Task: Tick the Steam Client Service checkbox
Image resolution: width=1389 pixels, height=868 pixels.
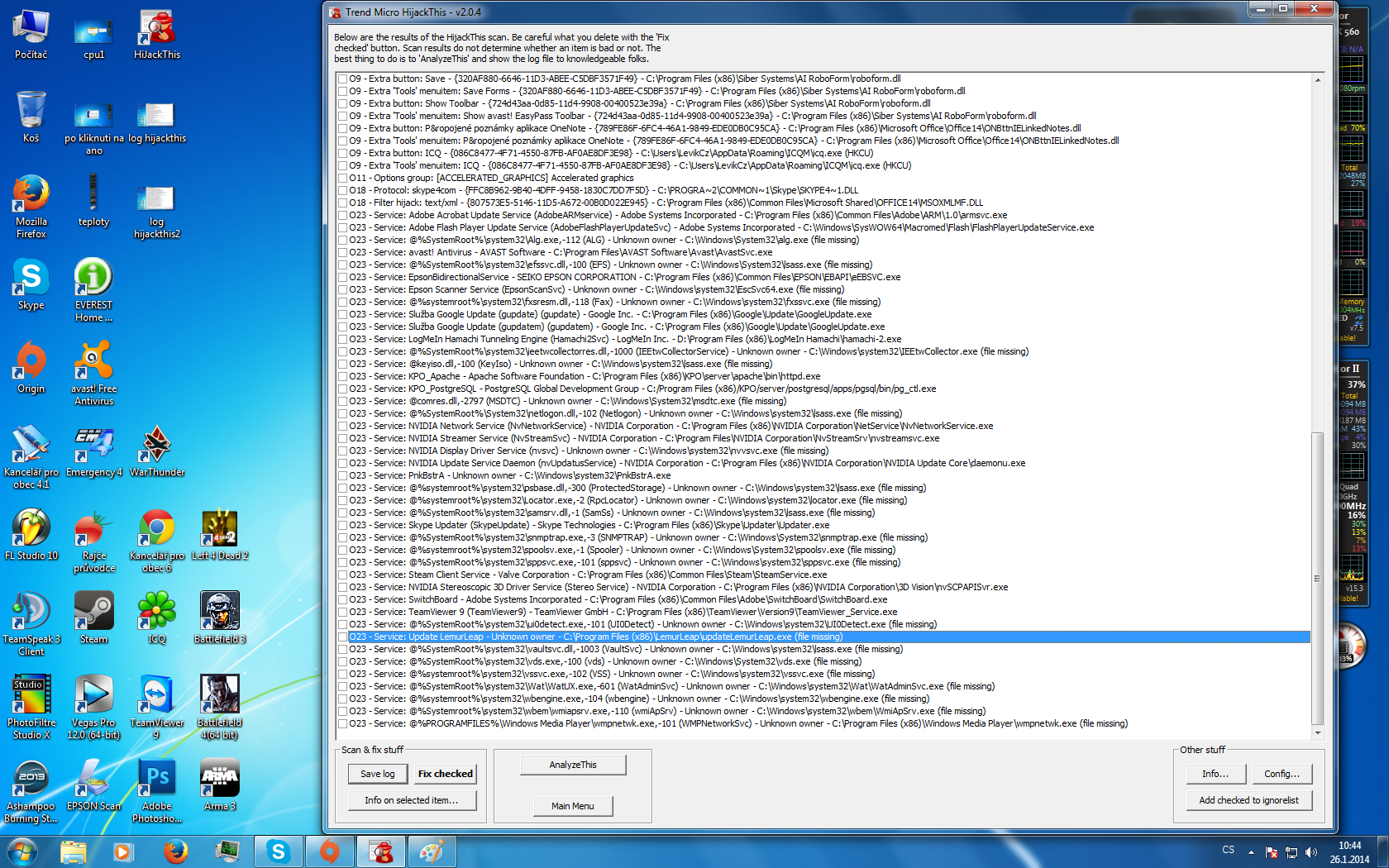Action: click(342, 575)
